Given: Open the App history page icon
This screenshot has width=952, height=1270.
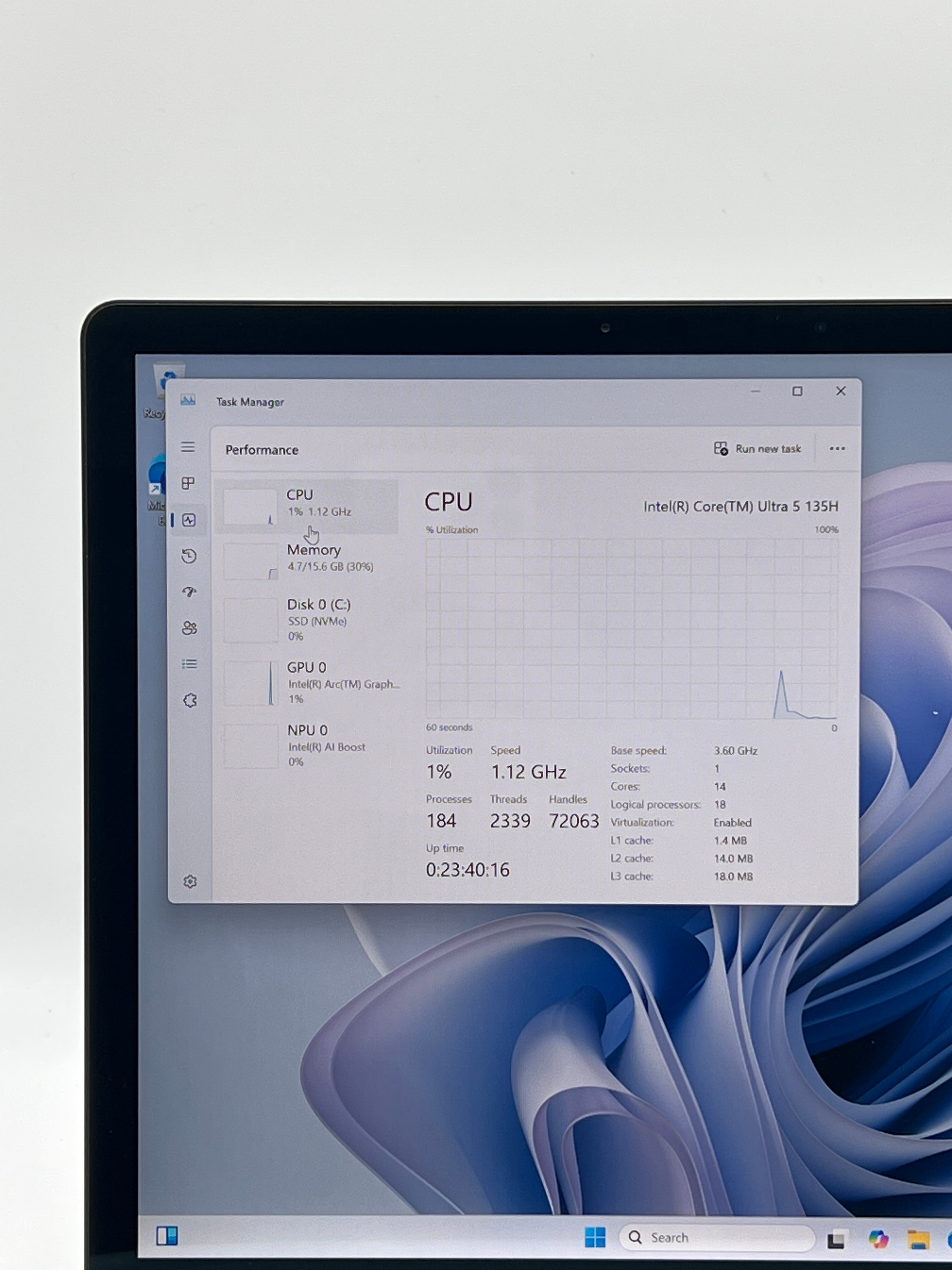Looking at the screenshot, I should pyautogui.click(x=189, y=556).
